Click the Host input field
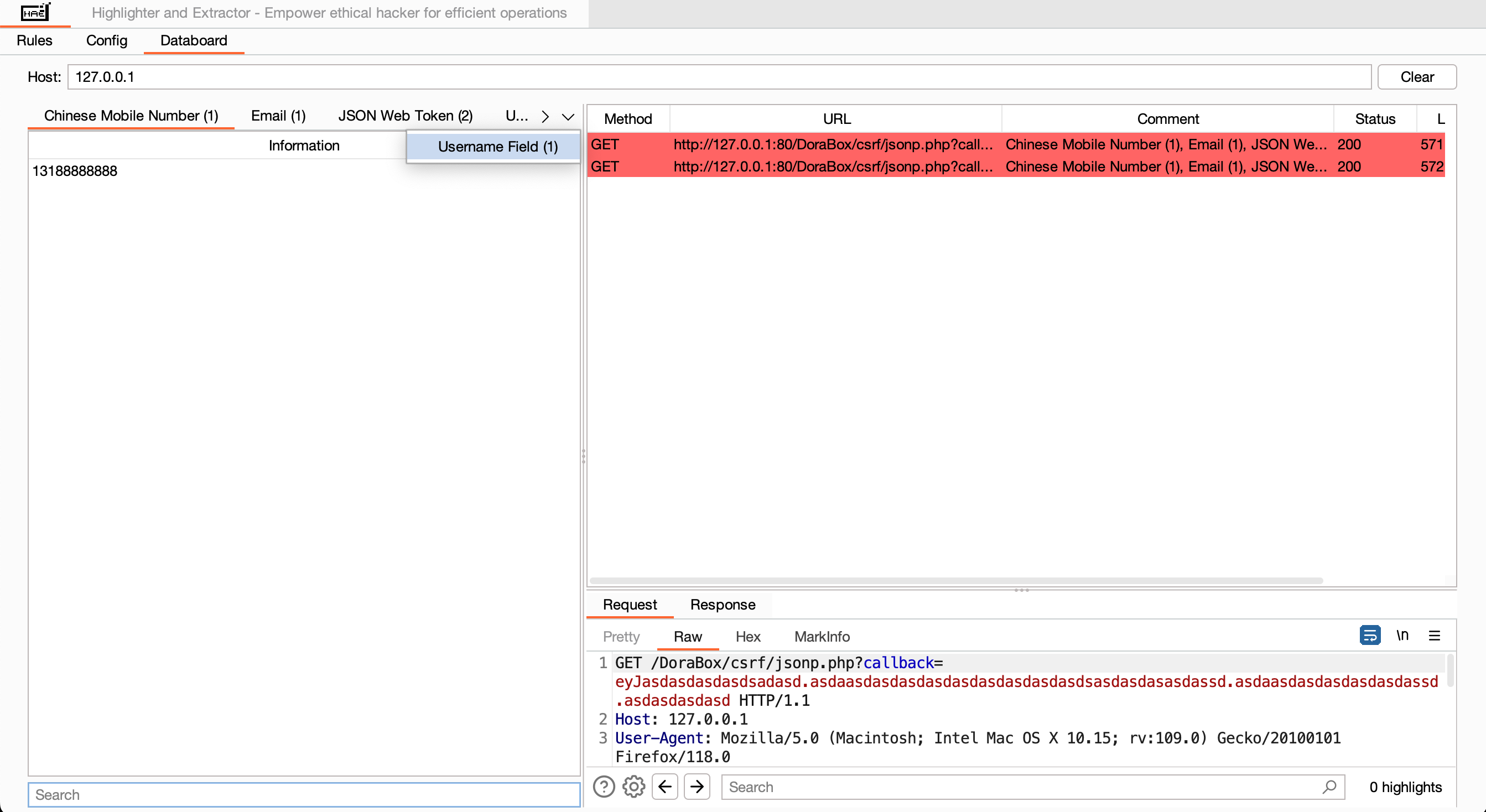 tap(719, 77)
